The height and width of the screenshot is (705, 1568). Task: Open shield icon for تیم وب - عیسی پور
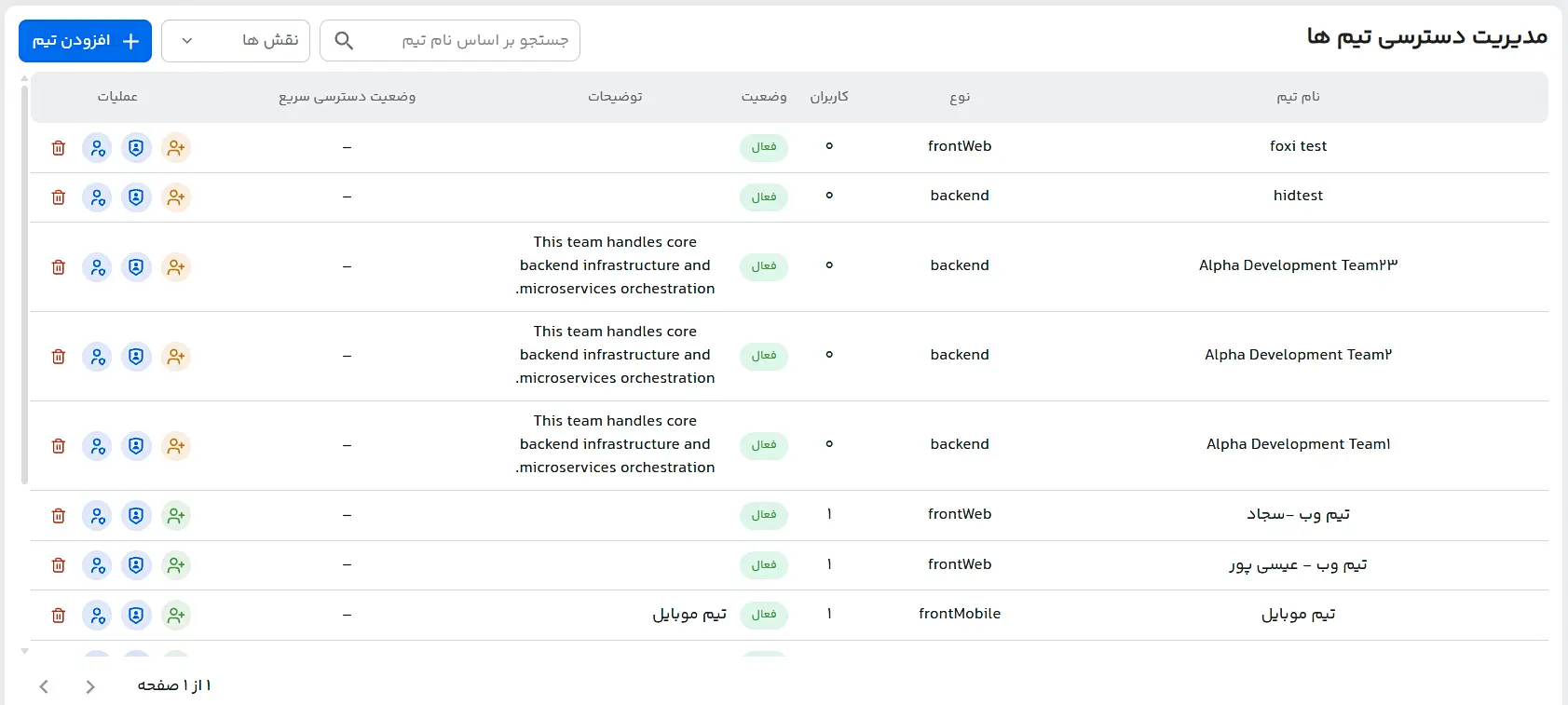pyautogui.click(x=136, y=565)
